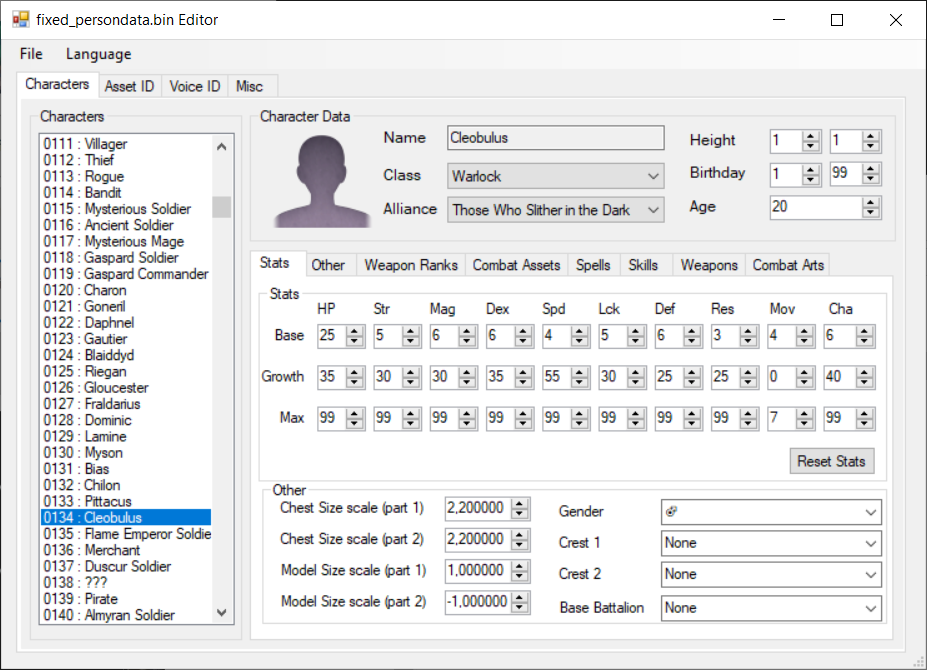Switch to the Voice ID tab

pyautogui.click(x=194, y=86)
